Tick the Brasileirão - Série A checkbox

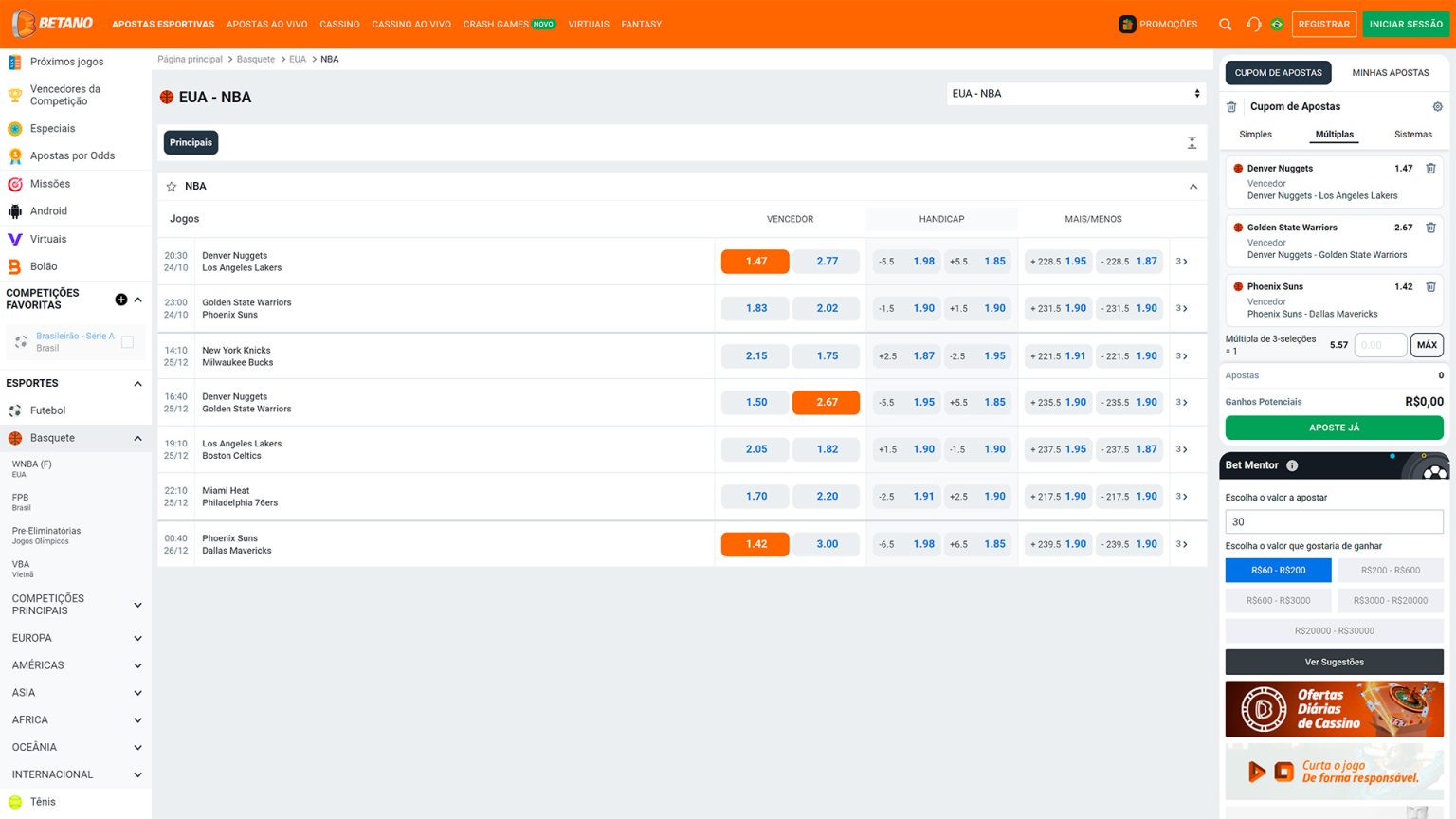[127, 341]
